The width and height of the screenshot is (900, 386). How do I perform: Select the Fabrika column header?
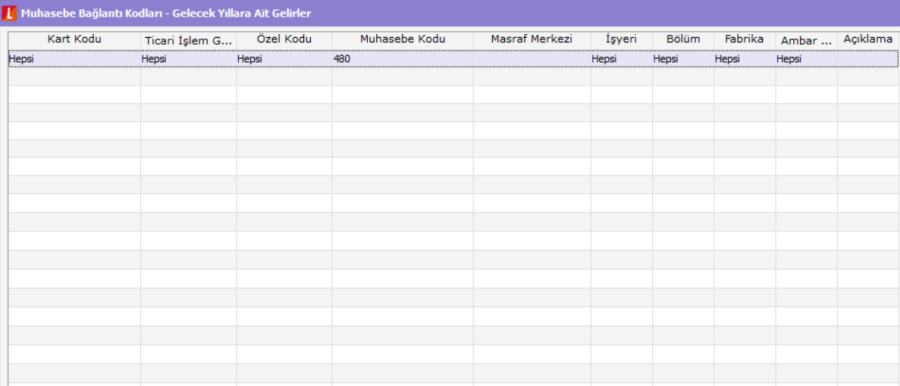pos(744,40)
